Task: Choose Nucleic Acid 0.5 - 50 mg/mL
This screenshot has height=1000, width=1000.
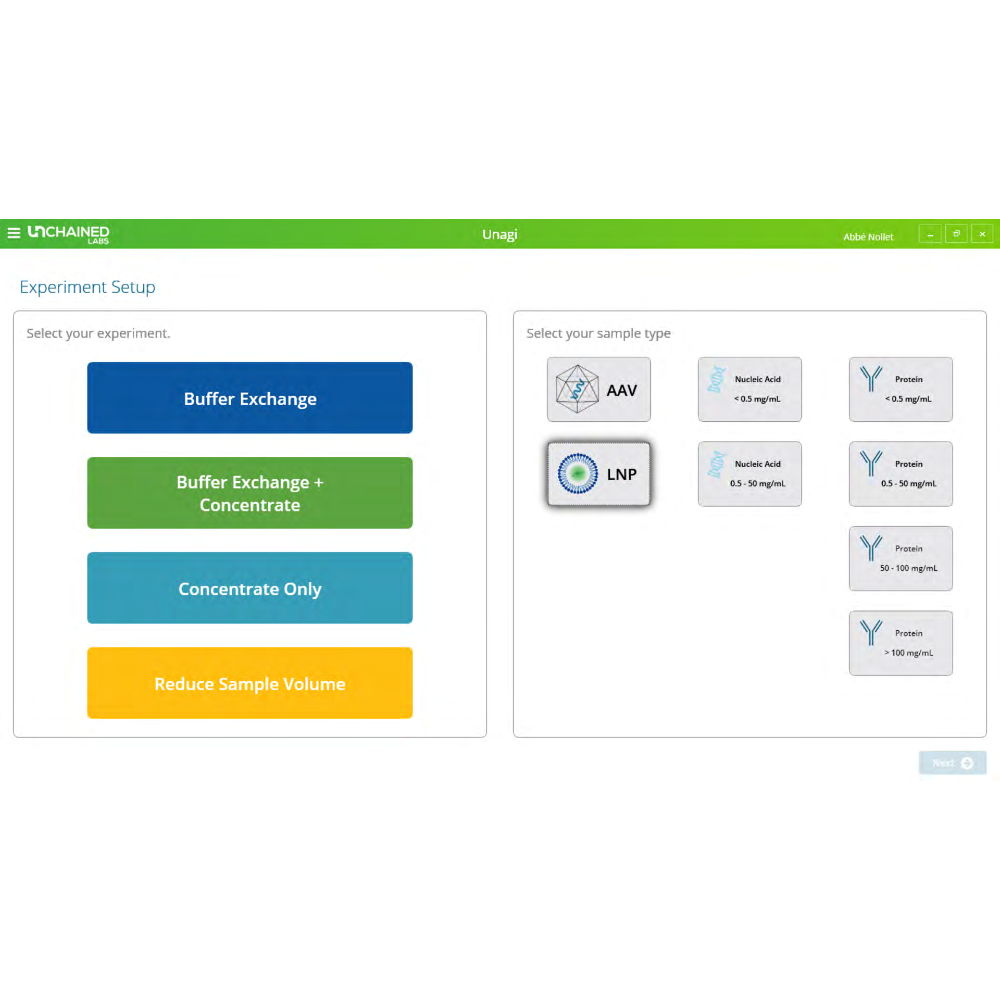Action: (x=750, y=474)
